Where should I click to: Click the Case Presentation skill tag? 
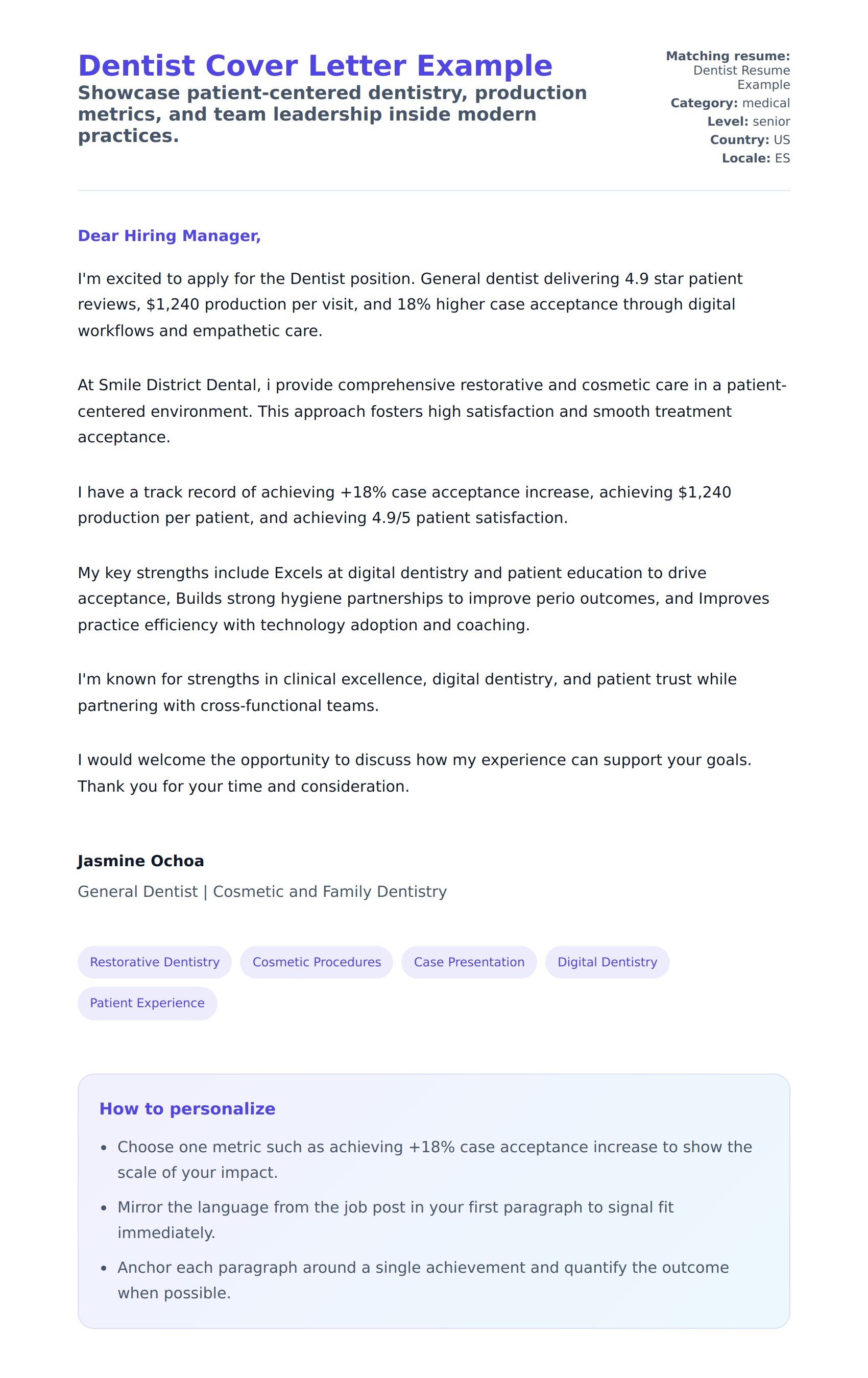pyautogui.click(x=469, y=962)
